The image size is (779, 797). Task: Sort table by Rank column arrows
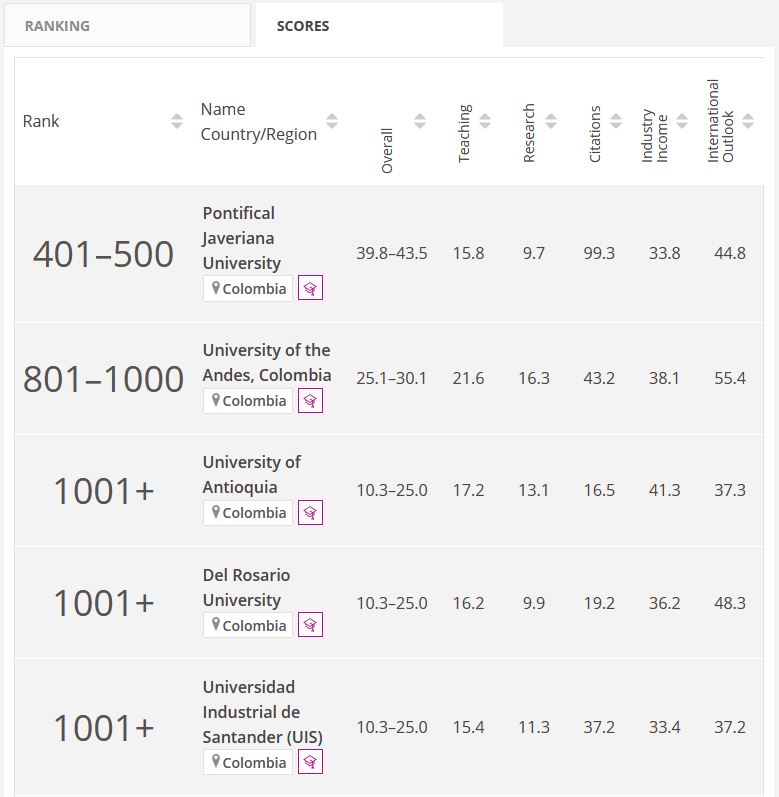(177, 121)
